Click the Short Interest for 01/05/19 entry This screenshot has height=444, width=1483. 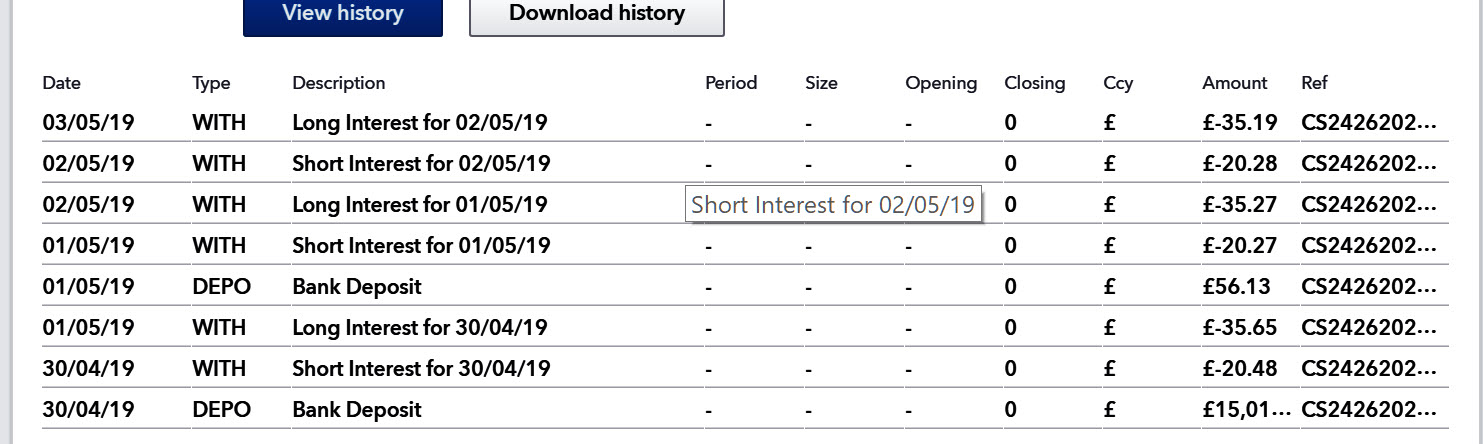[421, 246]
